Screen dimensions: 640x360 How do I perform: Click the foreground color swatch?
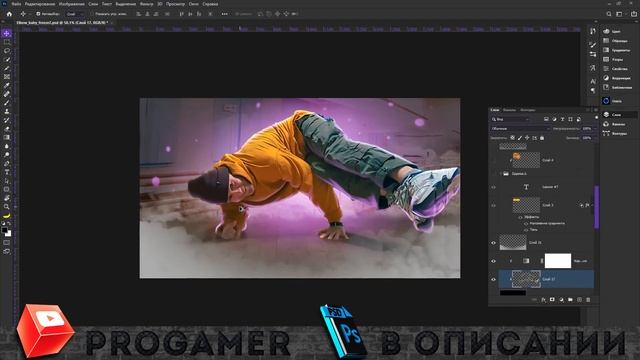tap(4, 230)
